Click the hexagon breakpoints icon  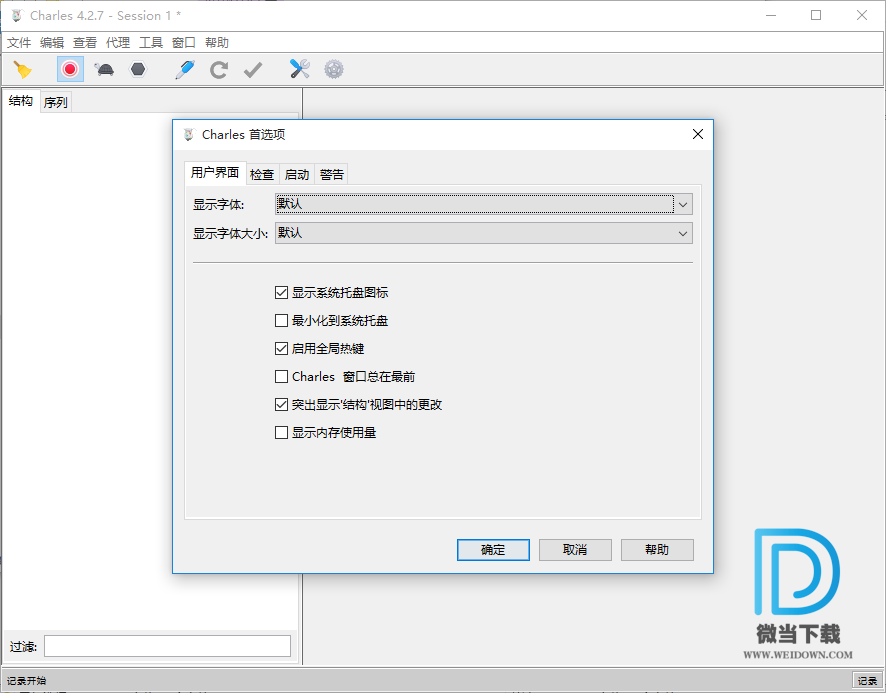(138, 70)
